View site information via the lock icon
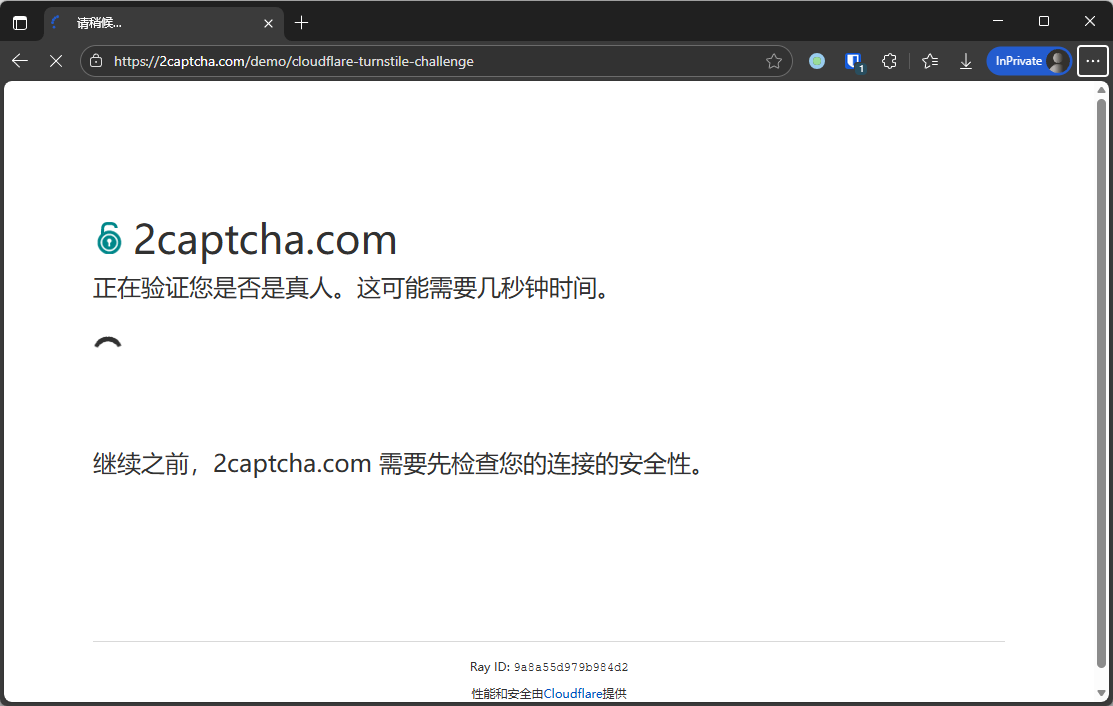The image size is (1113, 706). coord(96,61)
